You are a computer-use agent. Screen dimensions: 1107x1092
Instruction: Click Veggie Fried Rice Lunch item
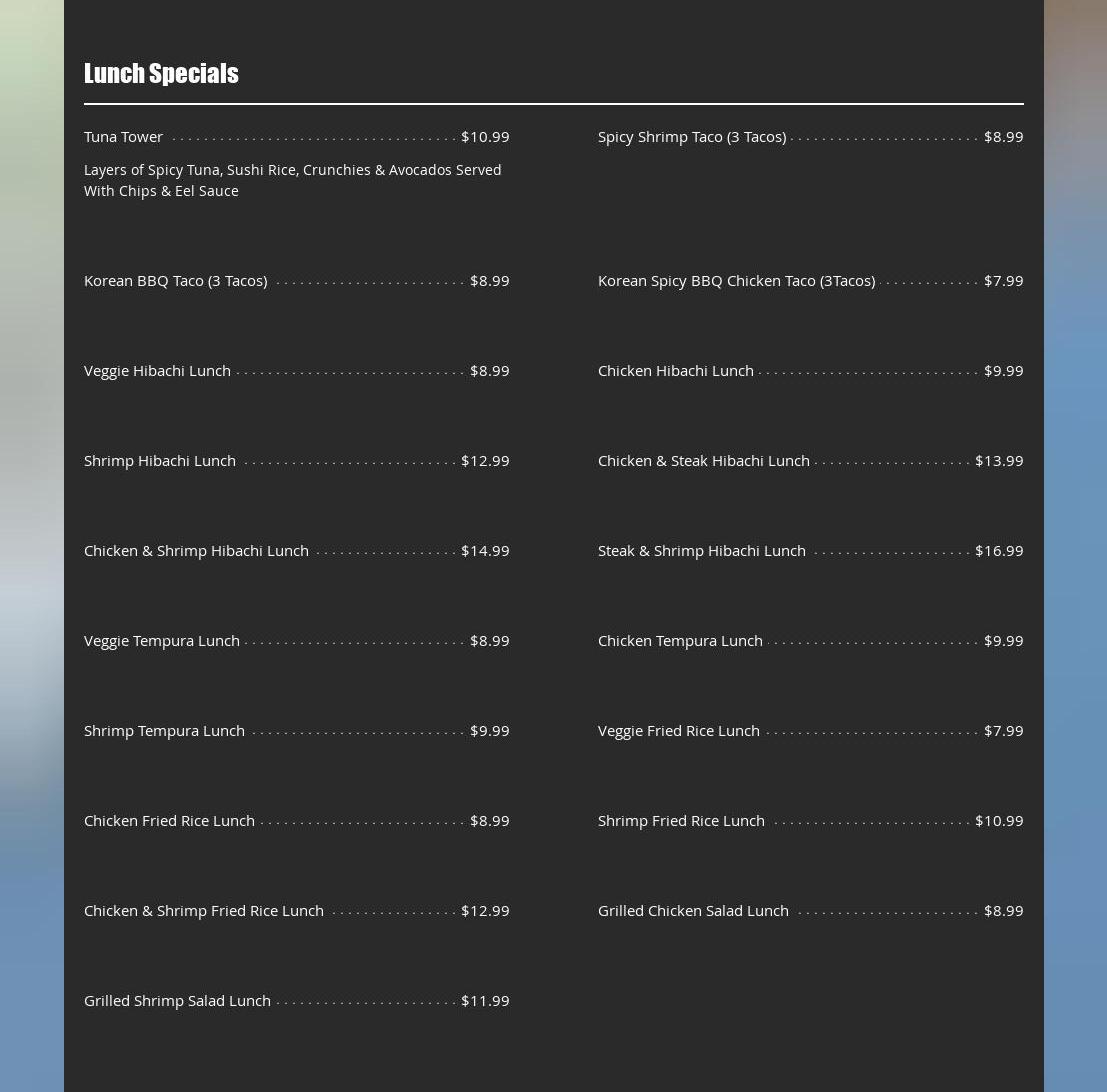point(678,730)
